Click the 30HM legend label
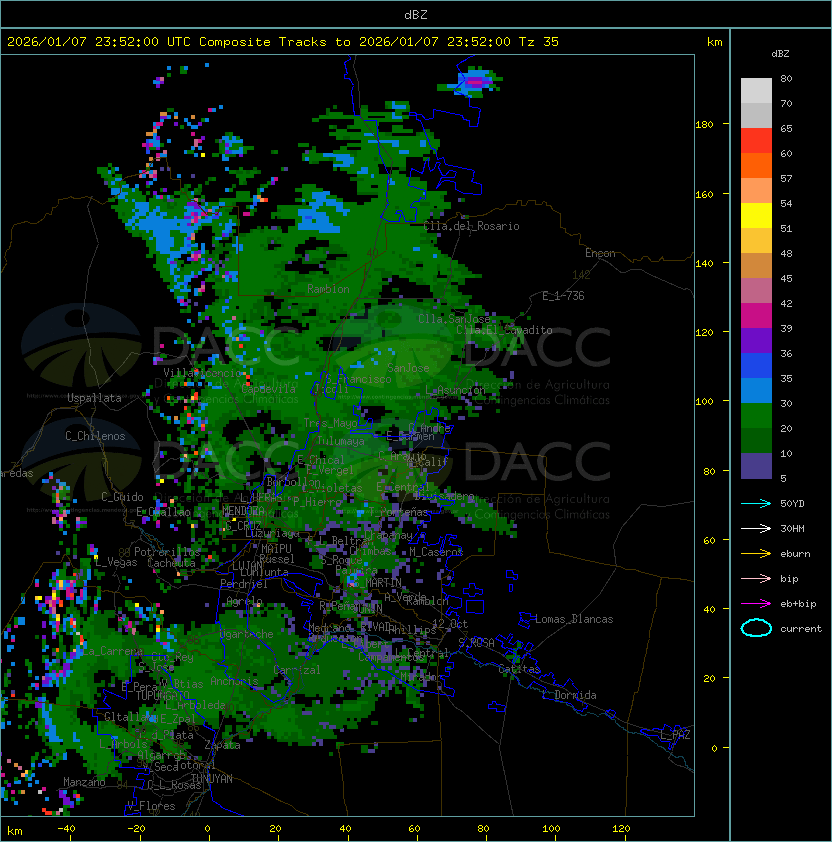This screenshot has width=832, height=842. pyautogui.click(x=792, y=529)
